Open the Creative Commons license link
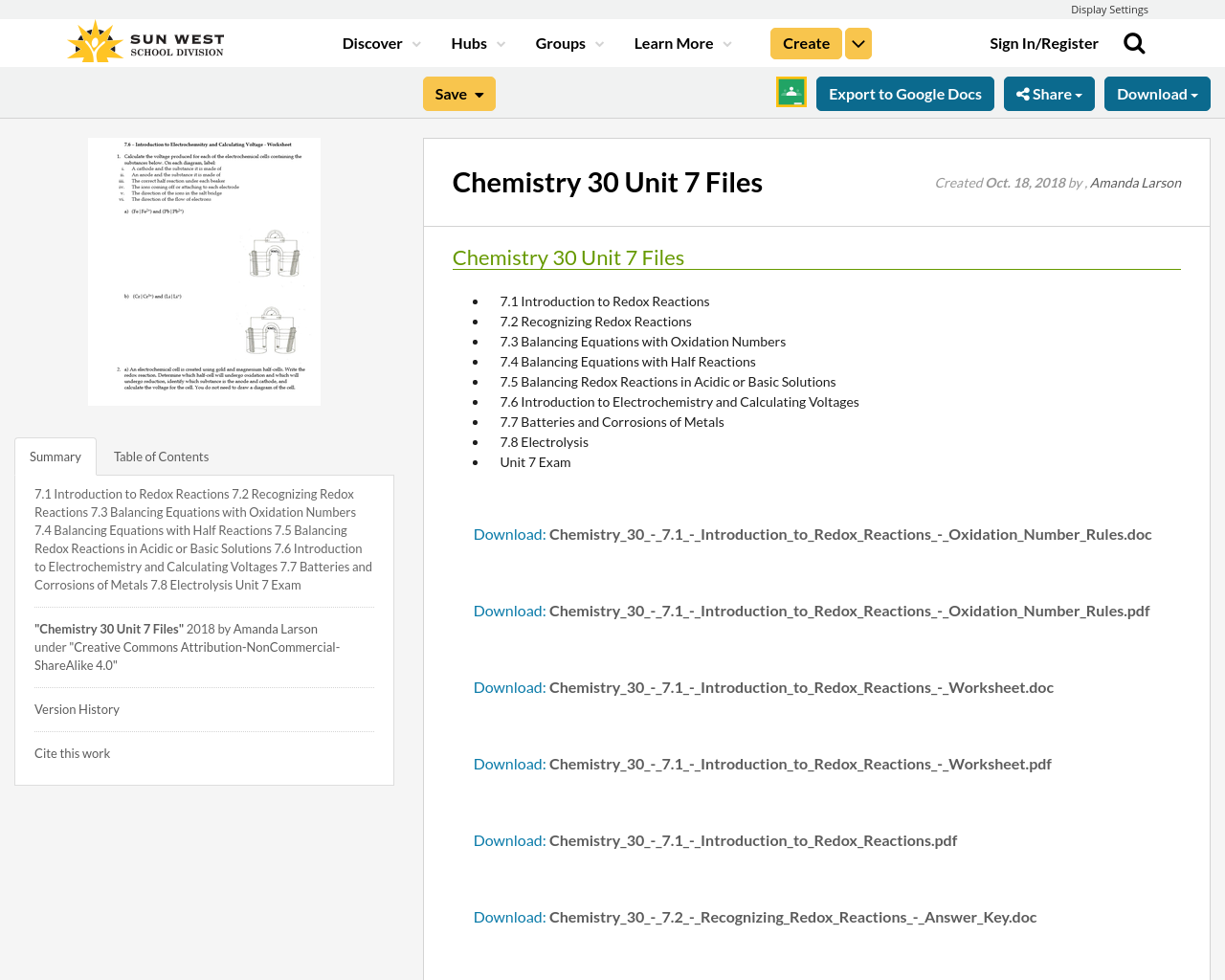The width and height of the screenshot is (1225, 980). (188, 656)
